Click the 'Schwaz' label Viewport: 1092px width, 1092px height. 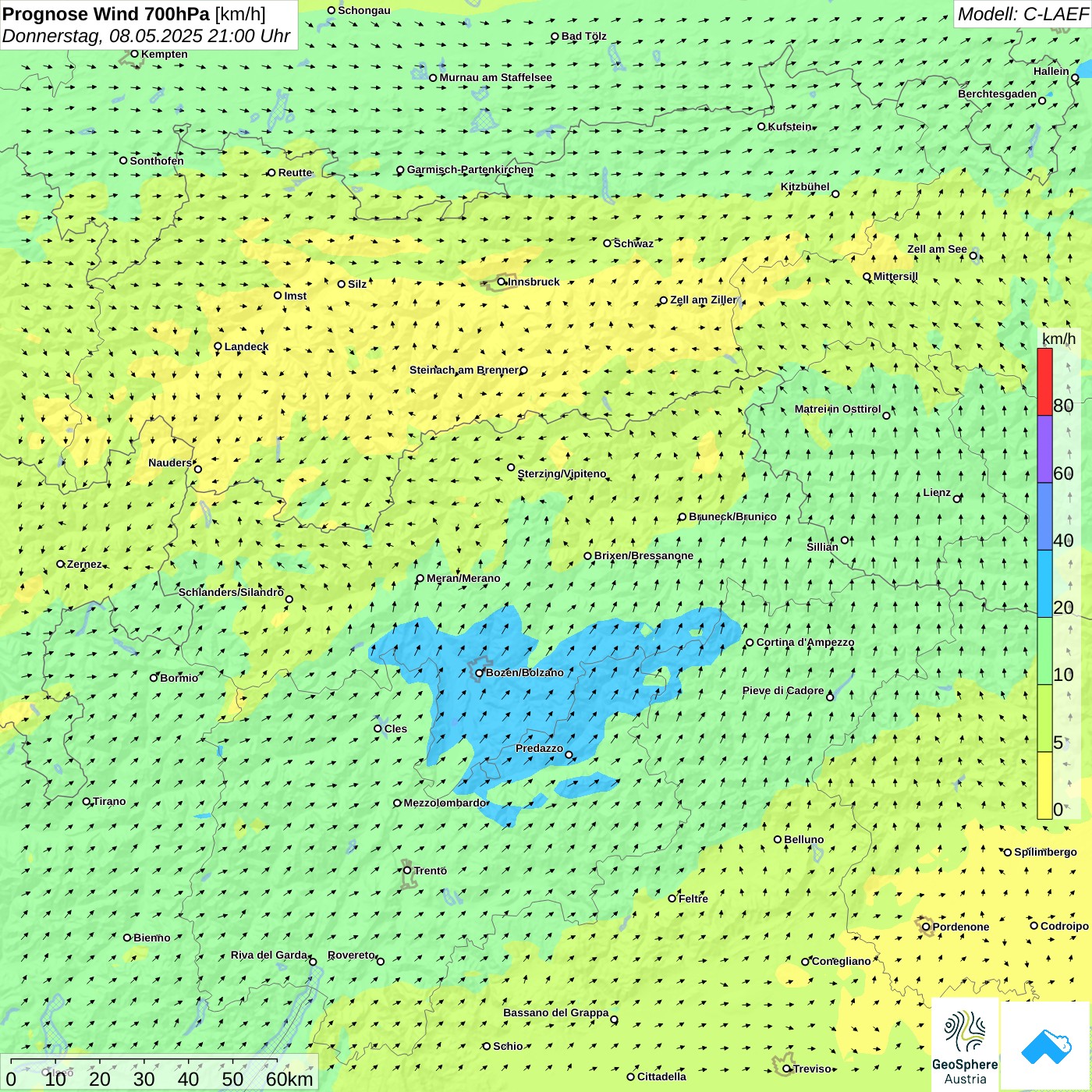point(633,243)
